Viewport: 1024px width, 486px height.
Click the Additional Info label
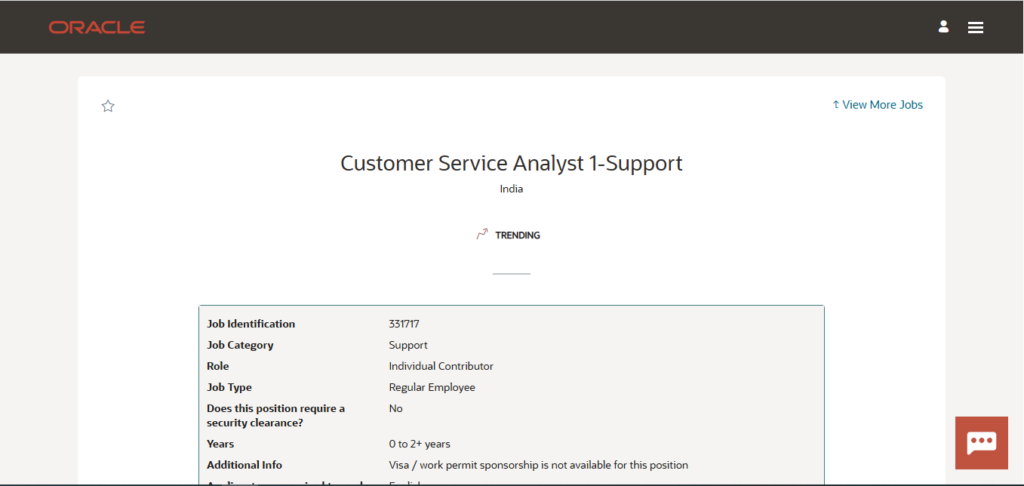244,465
